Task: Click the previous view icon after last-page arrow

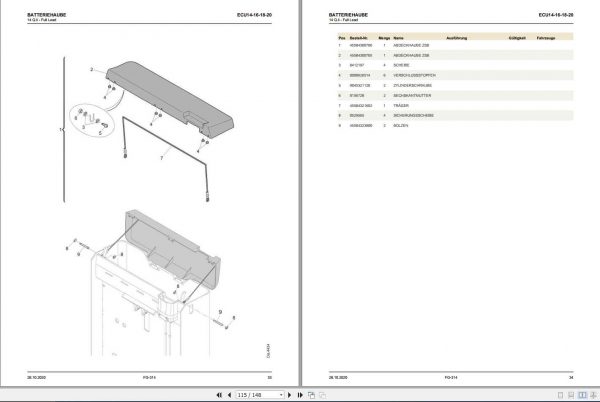Action: point(311,395)
